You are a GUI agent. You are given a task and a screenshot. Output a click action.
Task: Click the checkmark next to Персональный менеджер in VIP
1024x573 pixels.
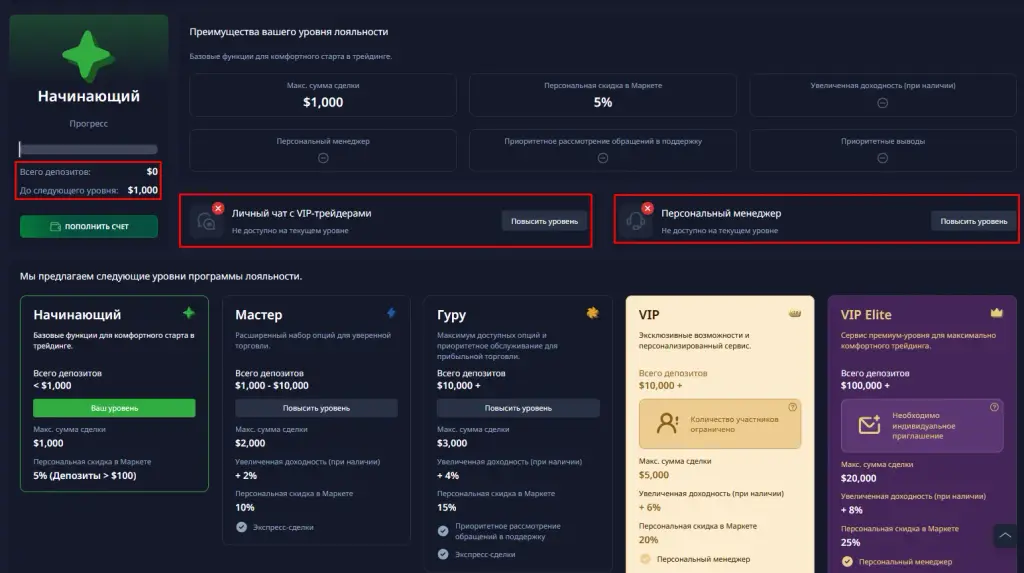pos(645,559)
